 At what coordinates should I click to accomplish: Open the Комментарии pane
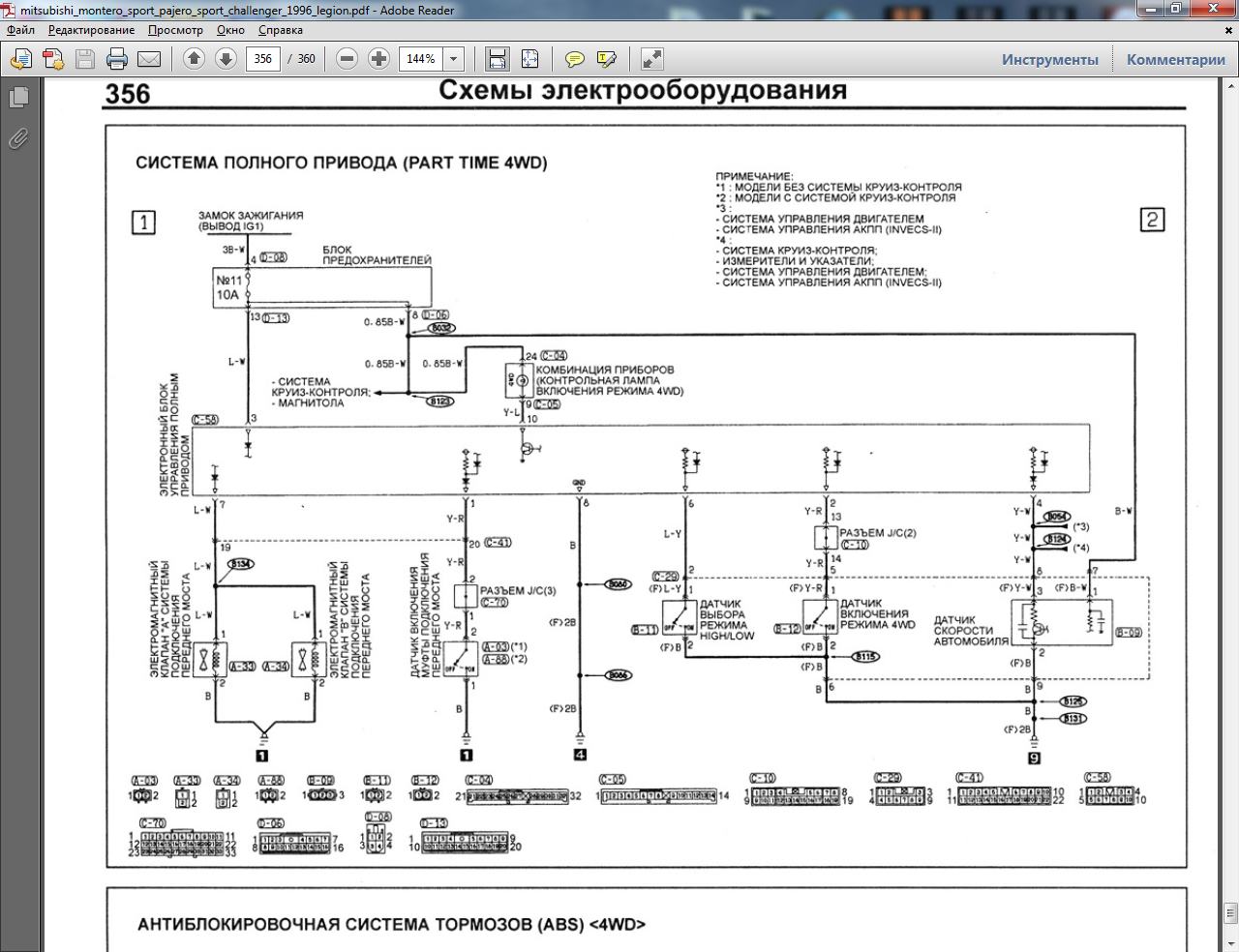click(x=1175, y=59)
